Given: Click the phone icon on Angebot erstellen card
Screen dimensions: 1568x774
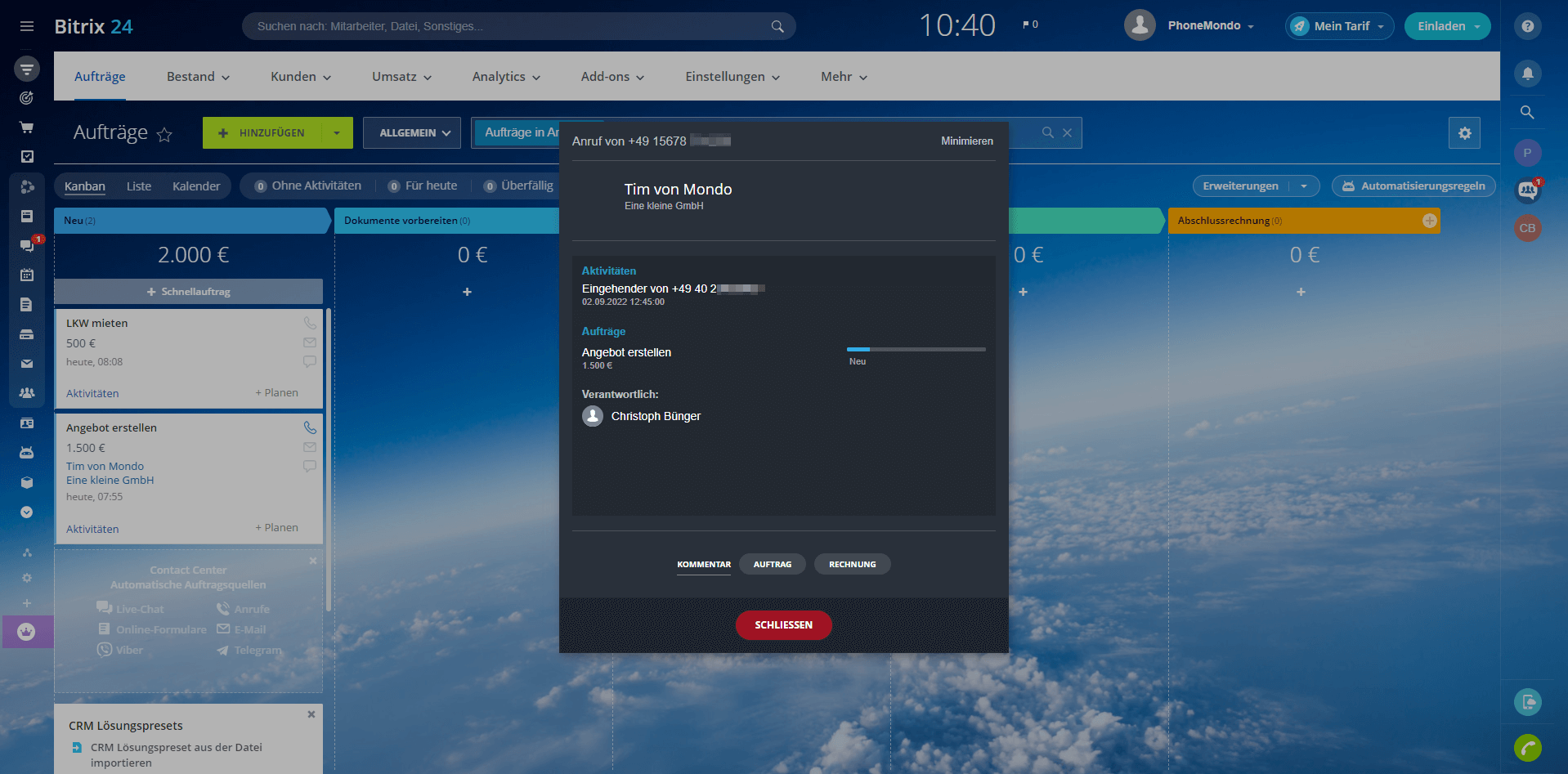Looking at the screenshot, I should point(310,427).
